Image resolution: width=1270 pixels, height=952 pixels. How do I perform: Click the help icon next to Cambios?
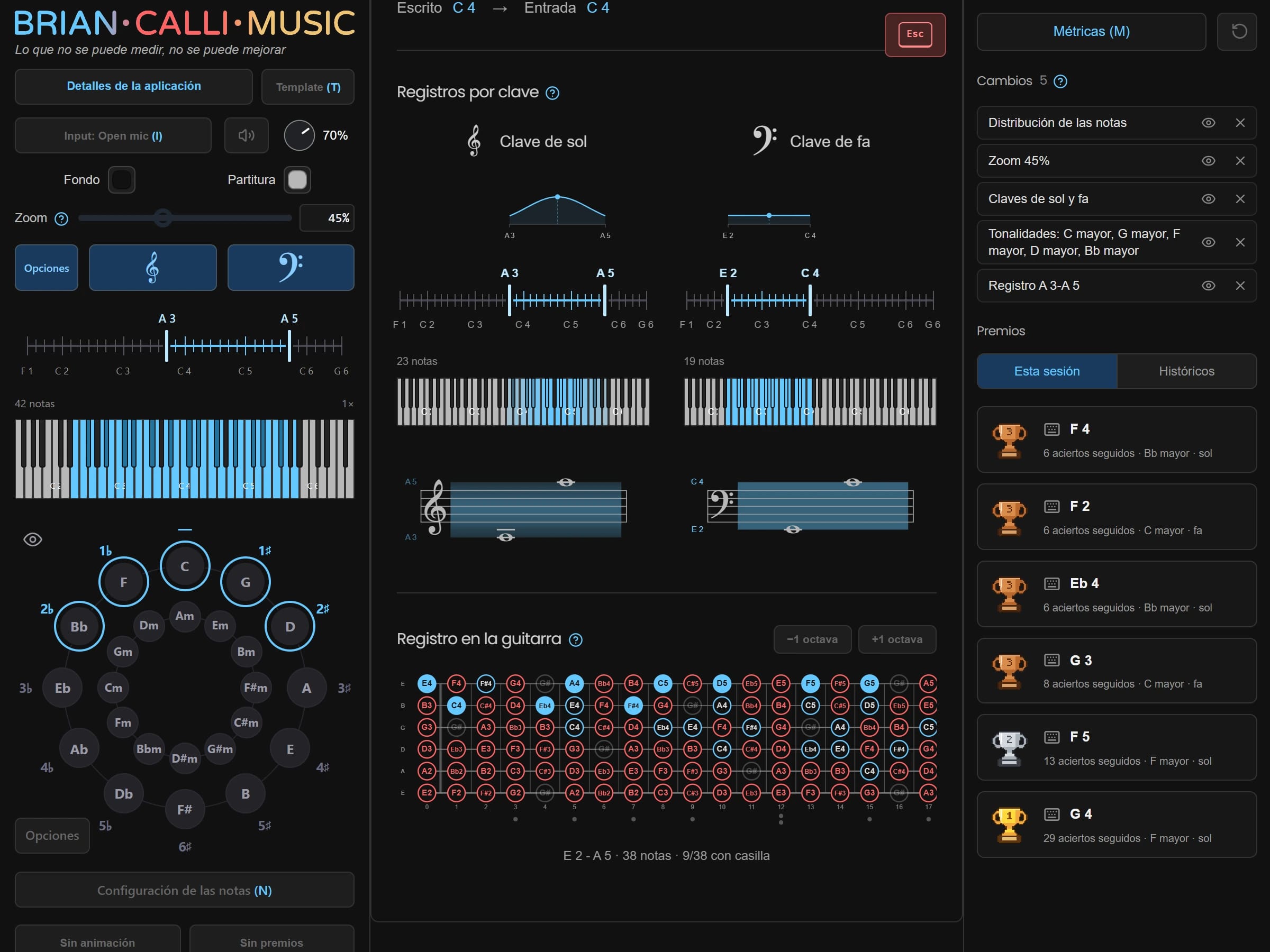[x=1060, y=81]
